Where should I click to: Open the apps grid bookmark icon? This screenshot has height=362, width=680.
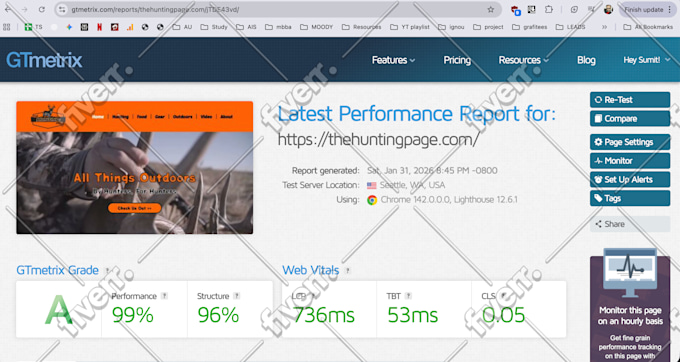(x=7, y=27)
